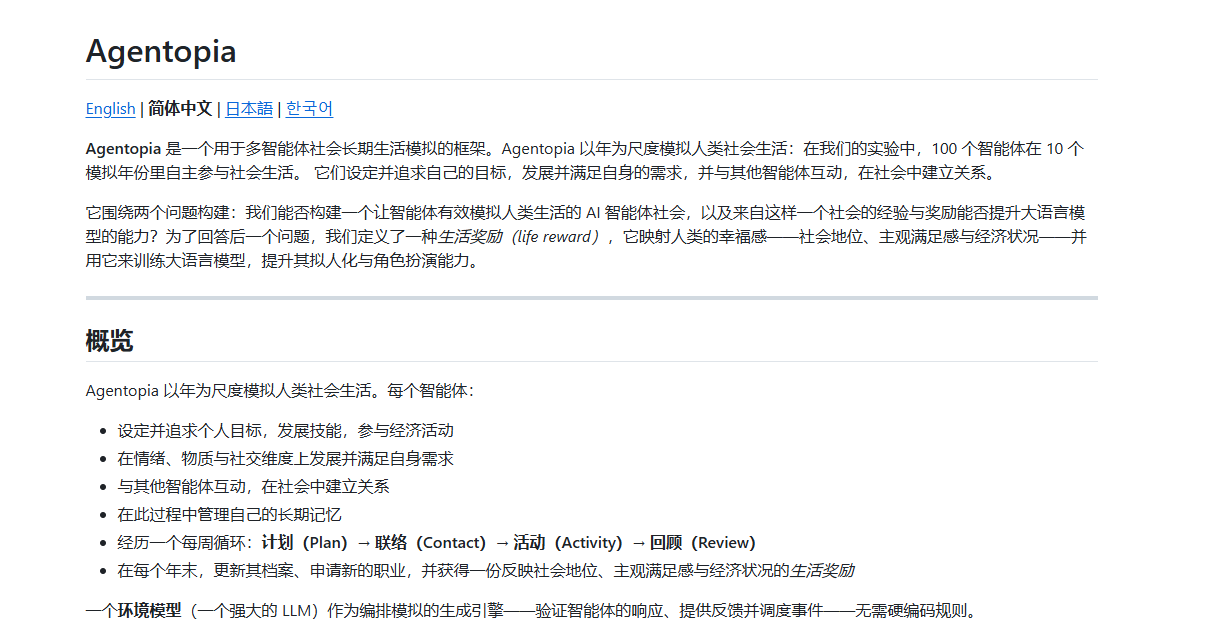Click the 回顾 (Review) step text

(703, 543)
